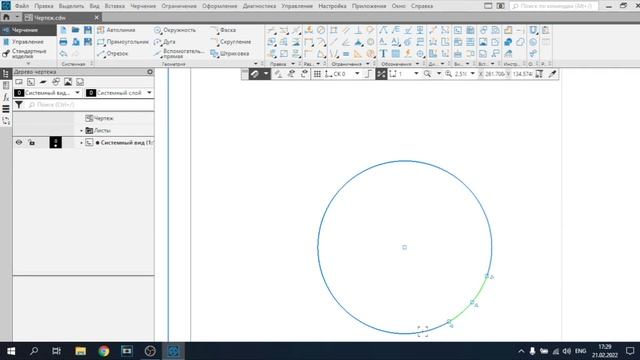Open the variables fx side panel
The height and width of the screenshot is (360, 640).
[x=6, y=97]
